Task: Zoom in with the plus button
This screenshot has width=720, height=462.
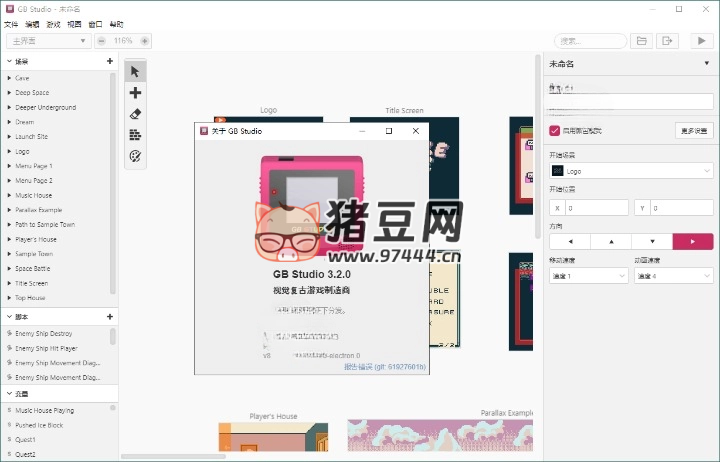Action: [144, 41]
